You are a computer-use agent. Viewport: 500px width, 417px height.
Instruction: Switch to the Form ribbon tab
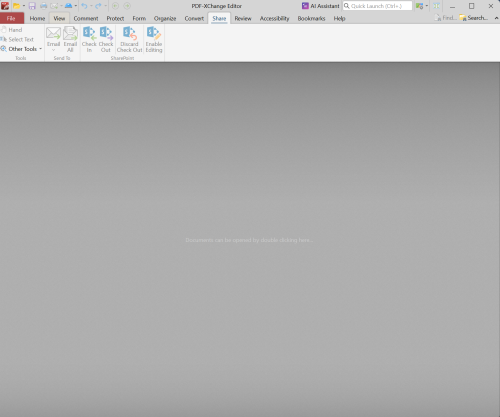point(139,18)
